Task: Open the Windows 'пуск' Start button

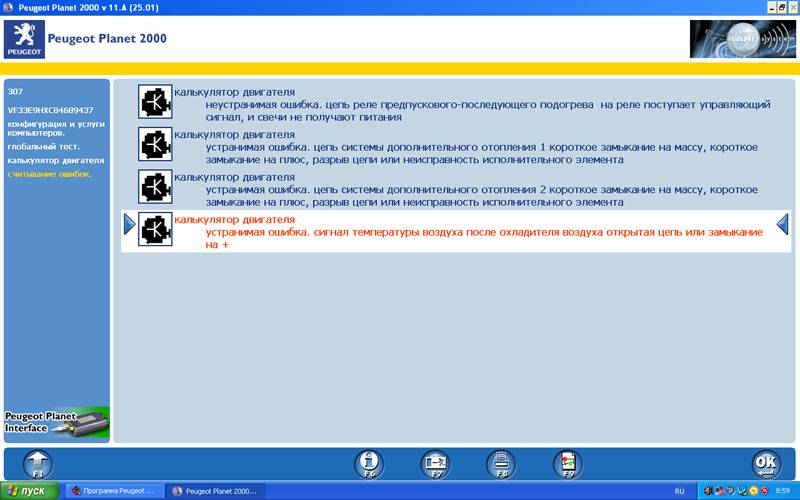Action: pyautogui.click(x=30, y=491)
